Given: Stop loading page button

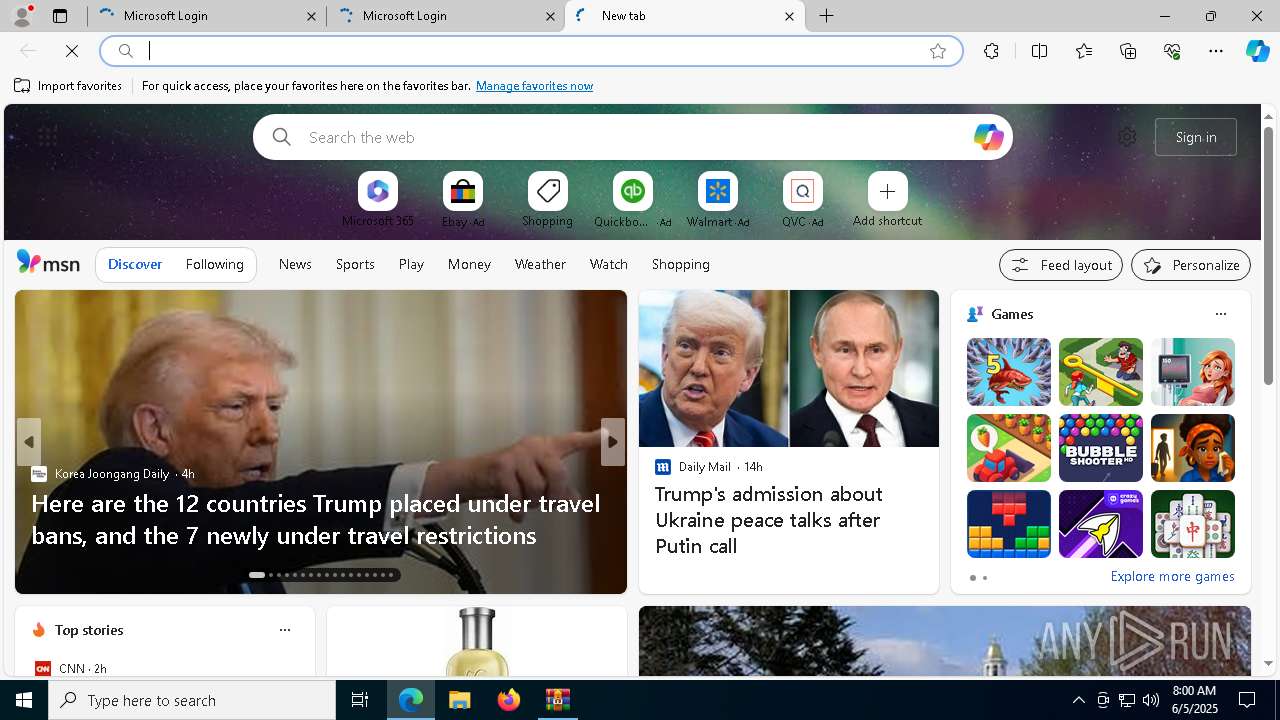Looking at the screenshot, I should [x=72, y=51].
